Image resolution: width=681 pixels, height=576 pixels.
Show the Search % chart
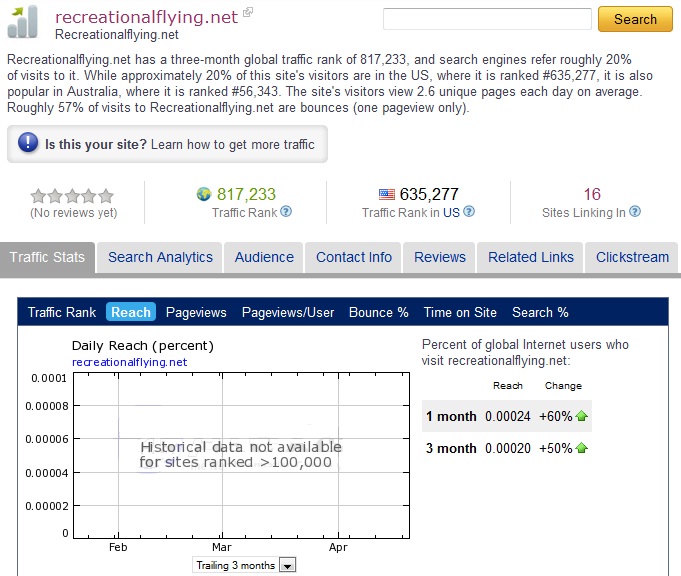coord(540,312)
